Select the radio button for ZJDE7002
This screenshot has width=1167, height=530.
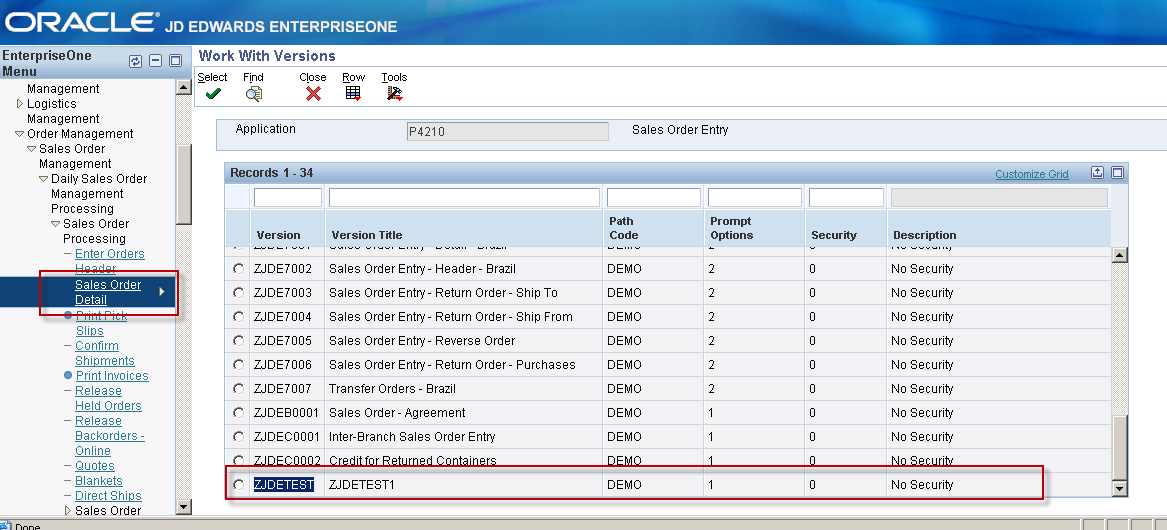238,269
